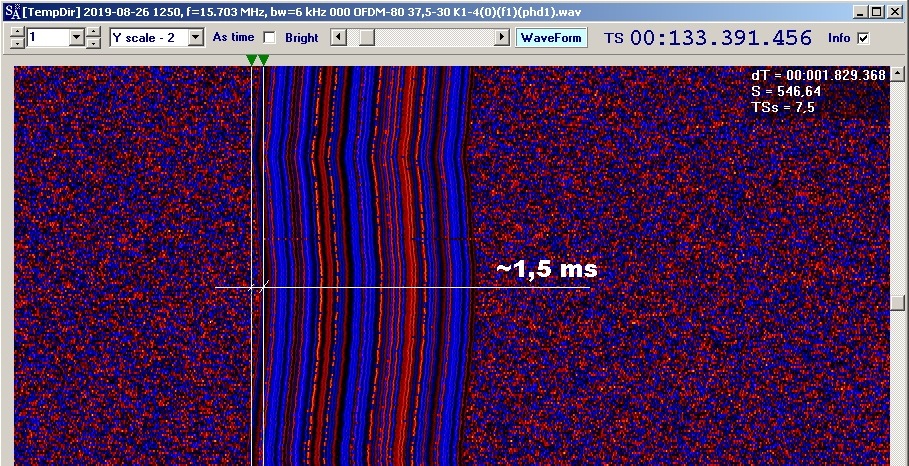This screenshot has width=909, height=466.
Task: Click the vertical scrollbar up arrow
Action: (x=898, y=73)
